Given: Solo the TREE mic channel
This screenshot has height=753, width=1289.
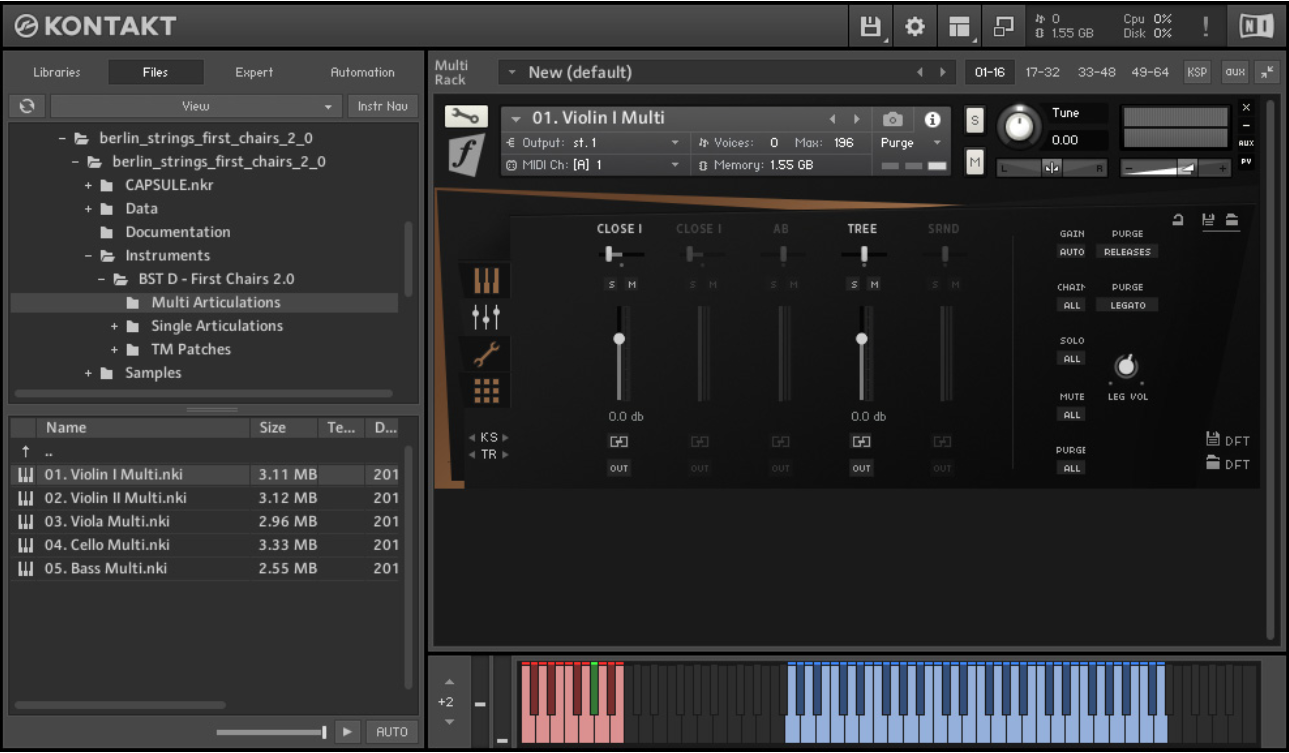Looking at the screenshot, I should click(853, 285).
